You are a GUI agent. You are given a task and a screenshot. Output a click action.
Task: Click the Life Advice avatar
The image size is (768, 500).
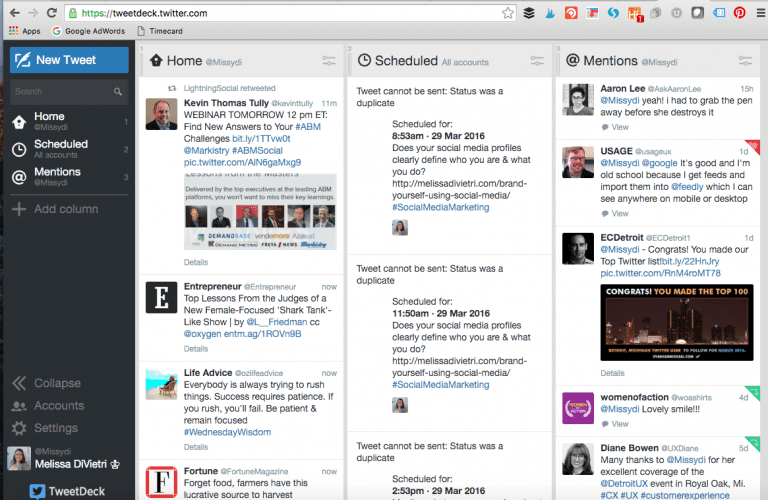tap(161, 384)
